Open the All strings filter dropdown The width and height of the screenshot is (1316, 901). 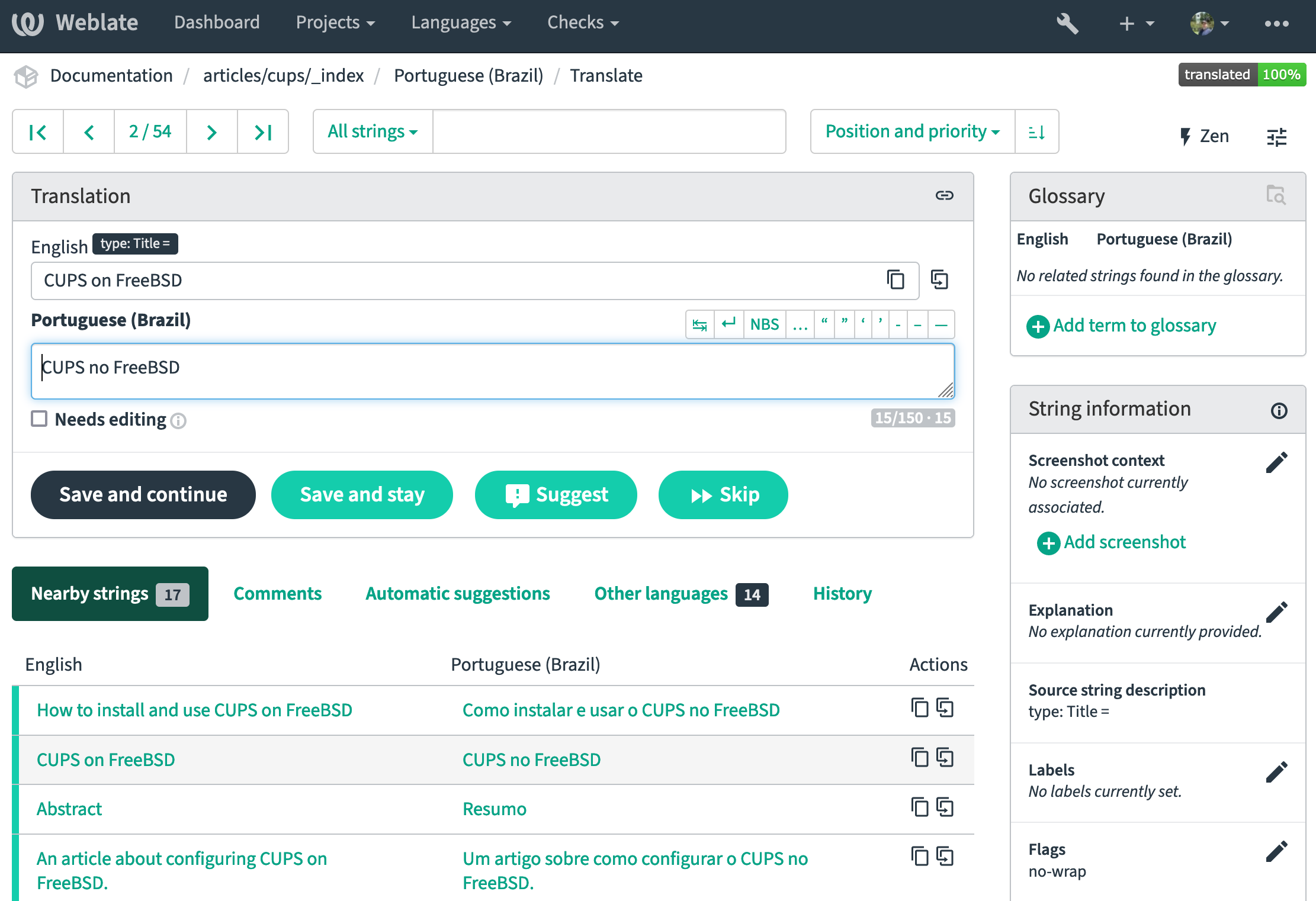click(x=373, y=131)
